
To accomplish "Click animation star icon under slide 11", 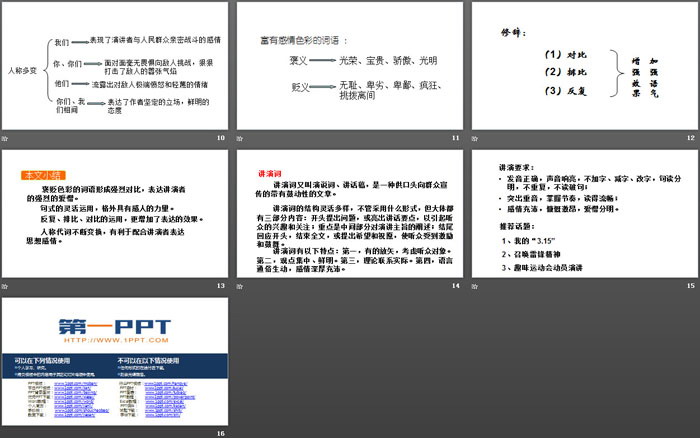I will coord(240,138).
